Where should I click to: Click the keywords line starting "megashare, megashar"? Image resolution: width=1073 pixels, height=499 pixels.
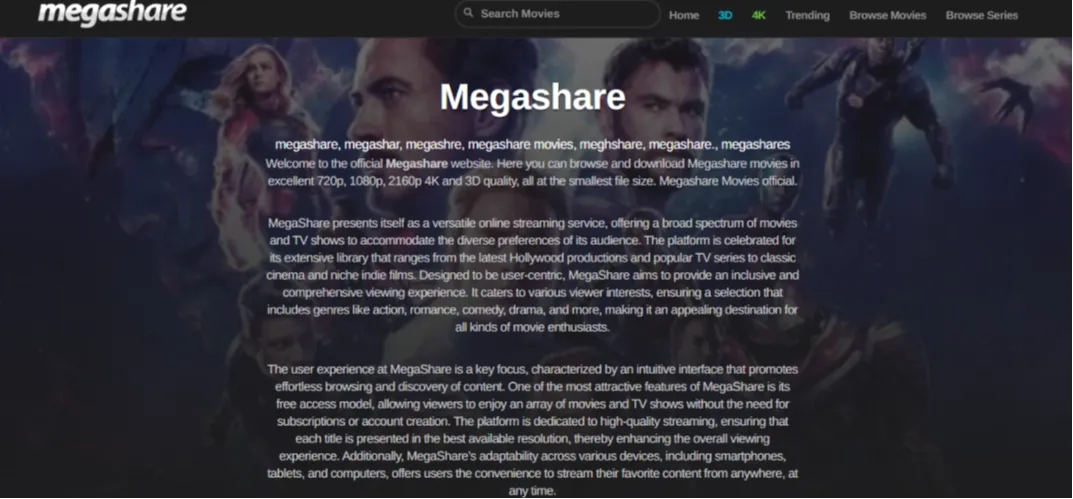click(532, 144)
